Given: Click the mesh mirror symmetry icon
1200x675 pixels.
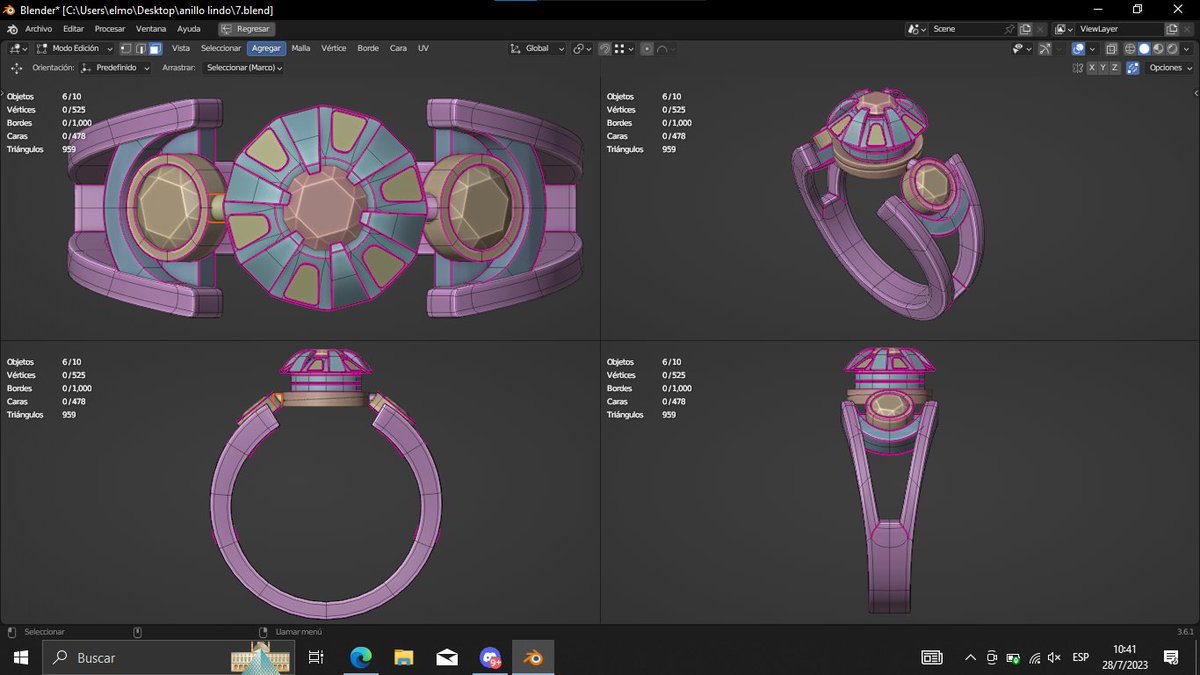Looking at the screenshot, I should (x=1078, y=68).
